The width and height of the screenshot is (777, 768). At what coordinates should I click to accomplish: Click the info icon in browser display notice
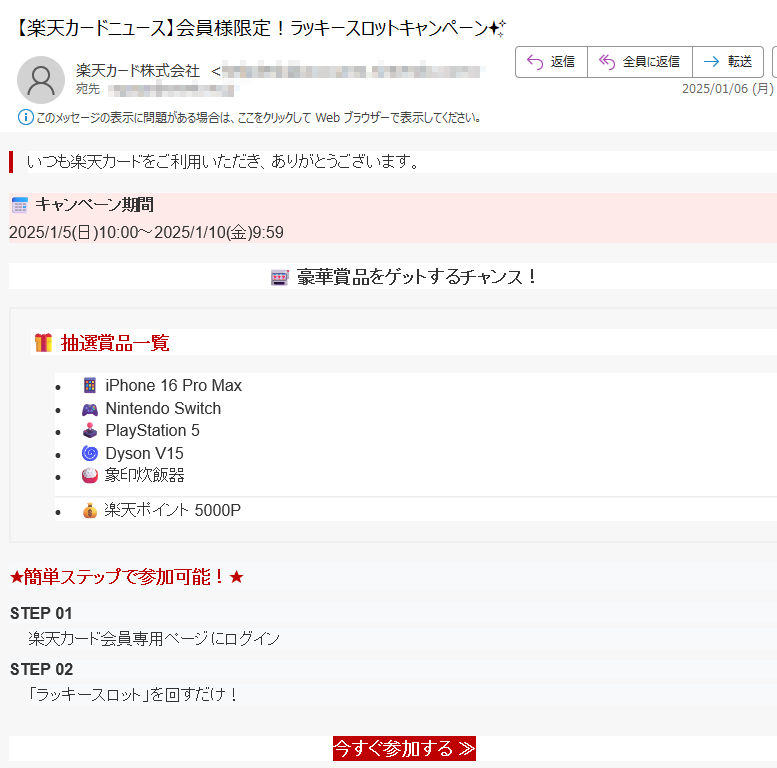click(x=26, y=117)
